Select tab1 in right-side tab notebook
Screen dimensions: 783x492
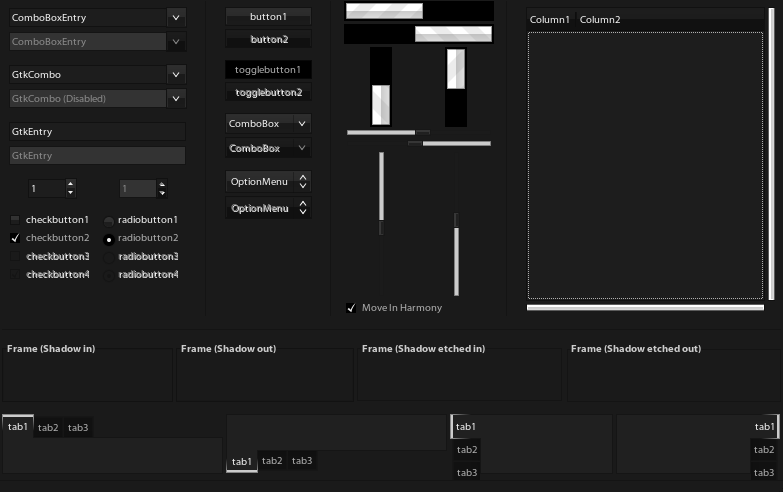click(x=765, y=427)
